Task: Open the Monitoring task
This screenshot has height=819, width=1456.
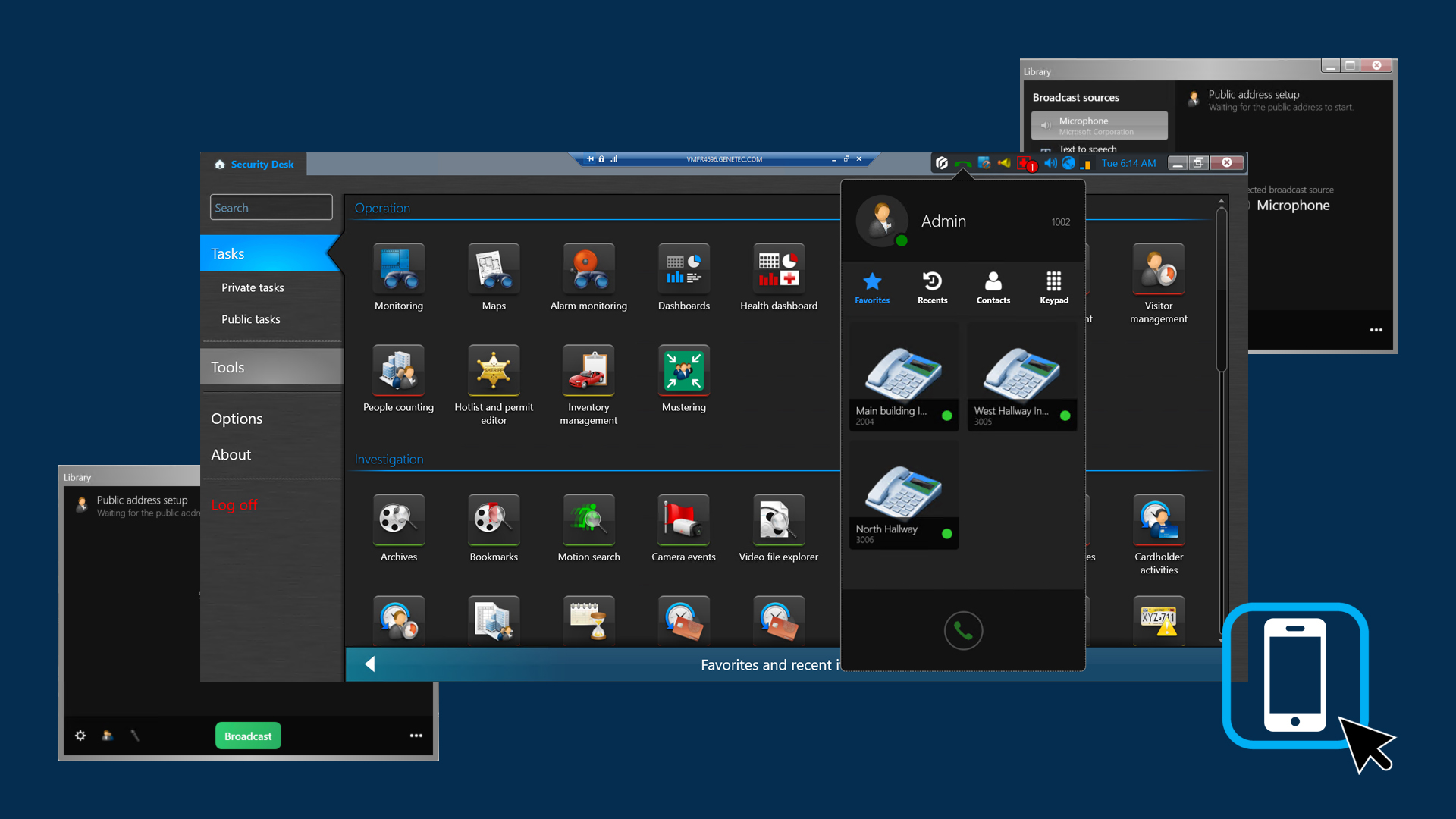Action: coord(398,270)
